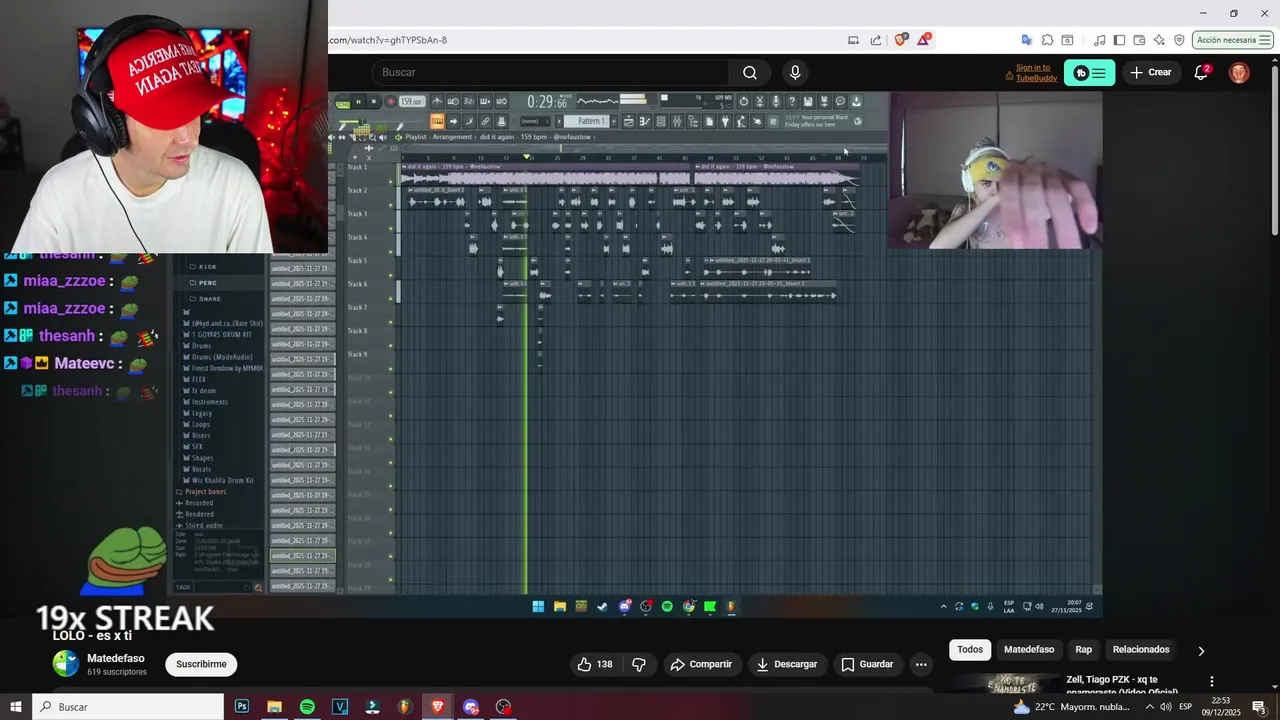Toggle the FL Studio metronome icon

pos(437,101)
